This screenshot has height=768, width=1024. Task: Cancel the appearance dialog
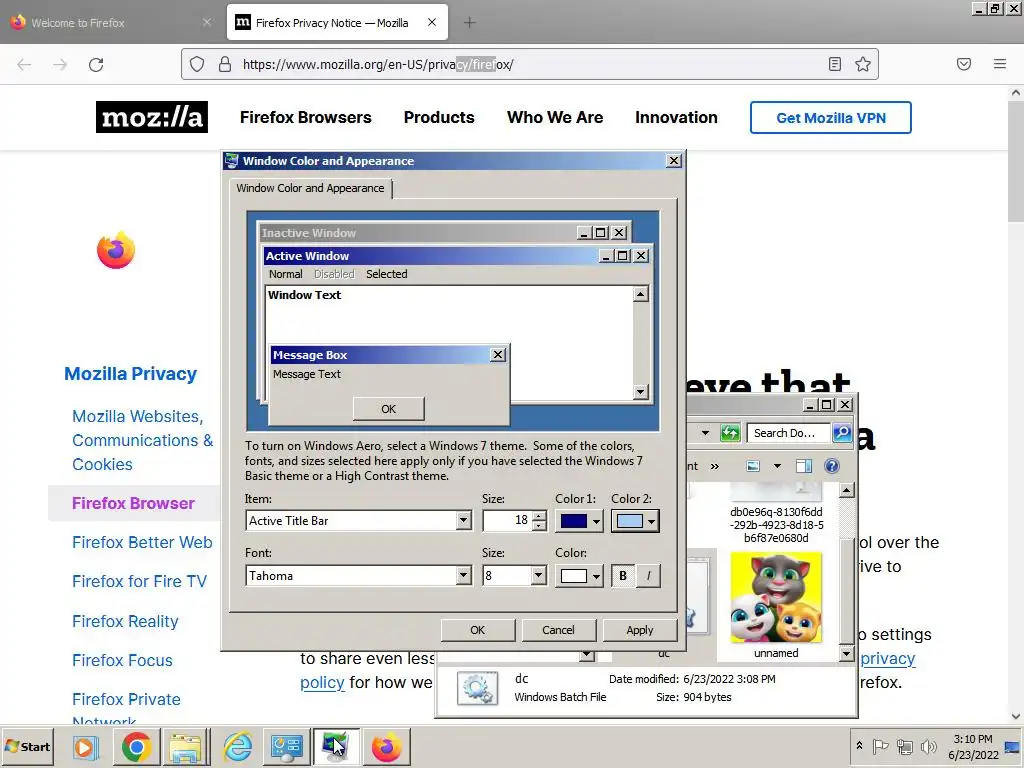coord(558,630)
